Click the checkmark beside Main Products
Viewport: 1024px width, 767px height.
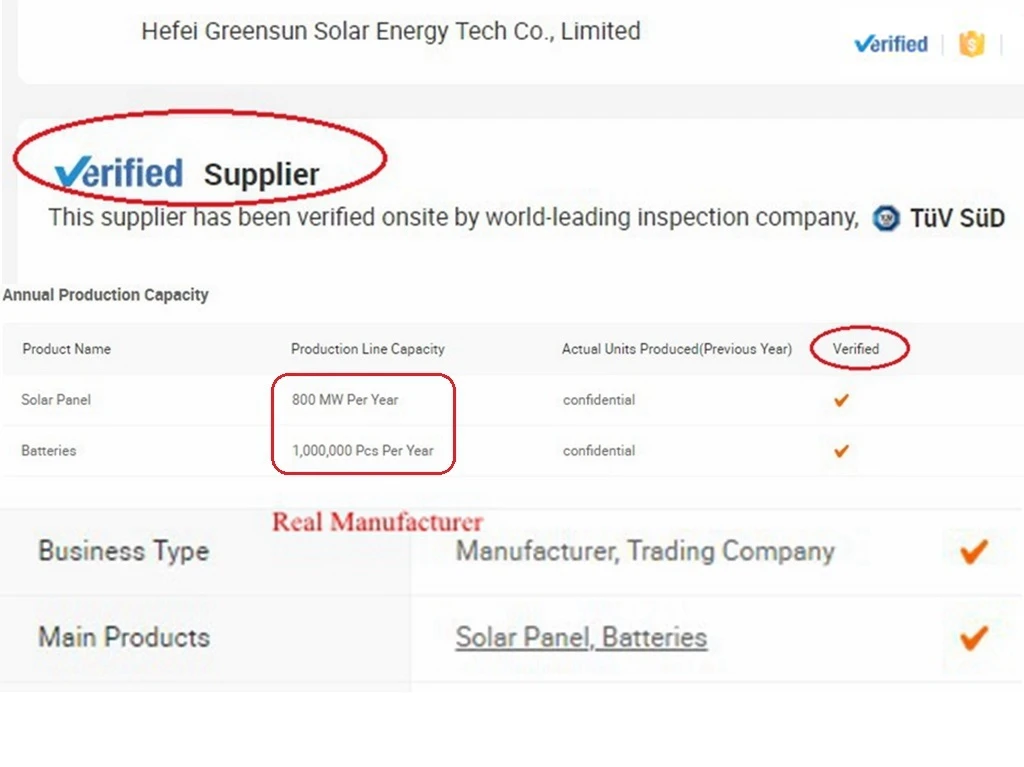973,638
